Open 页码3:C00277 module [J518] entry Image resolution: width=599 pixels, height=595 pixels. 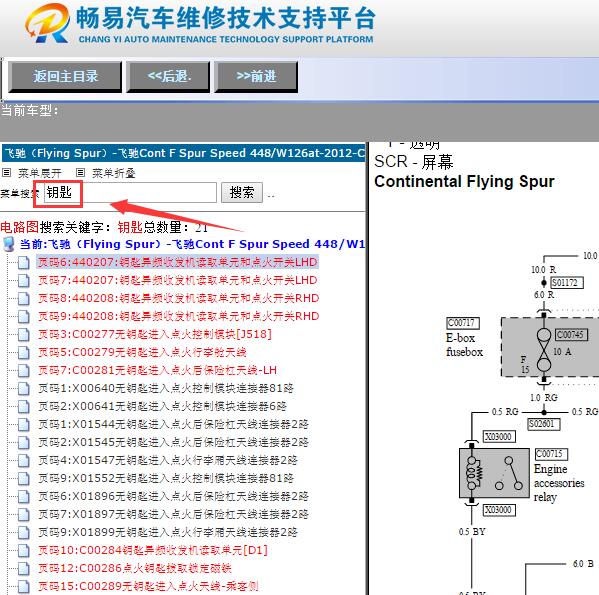click(155, 334)
